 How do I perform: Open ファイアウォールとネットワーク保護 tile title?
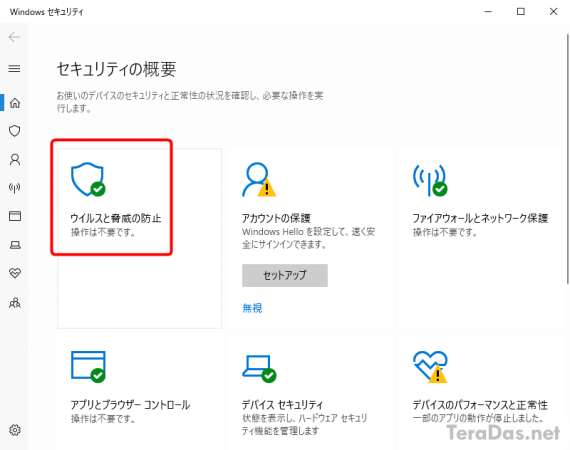480,218
